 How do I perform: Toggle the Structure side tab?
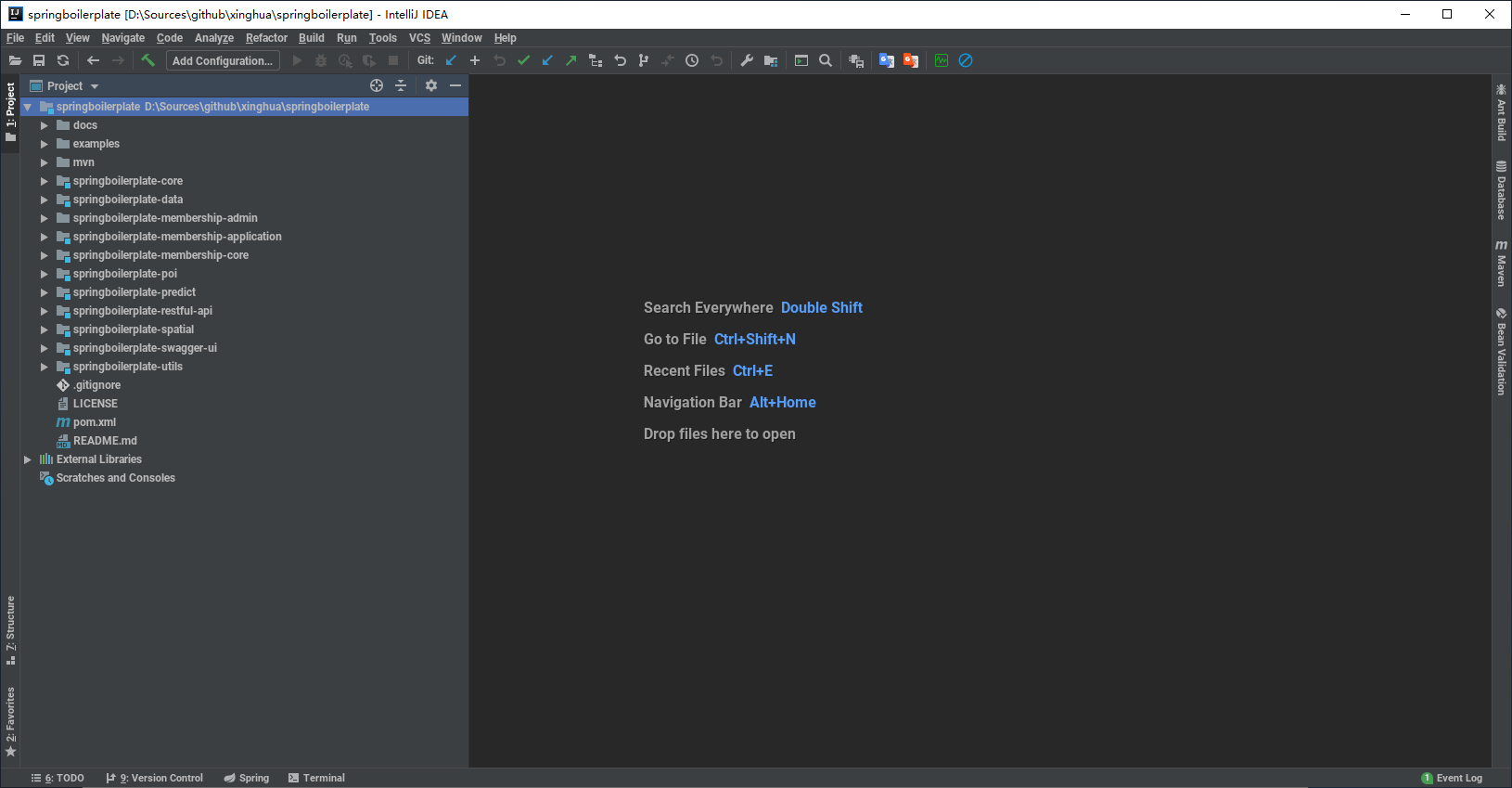(x=10, y=630)
